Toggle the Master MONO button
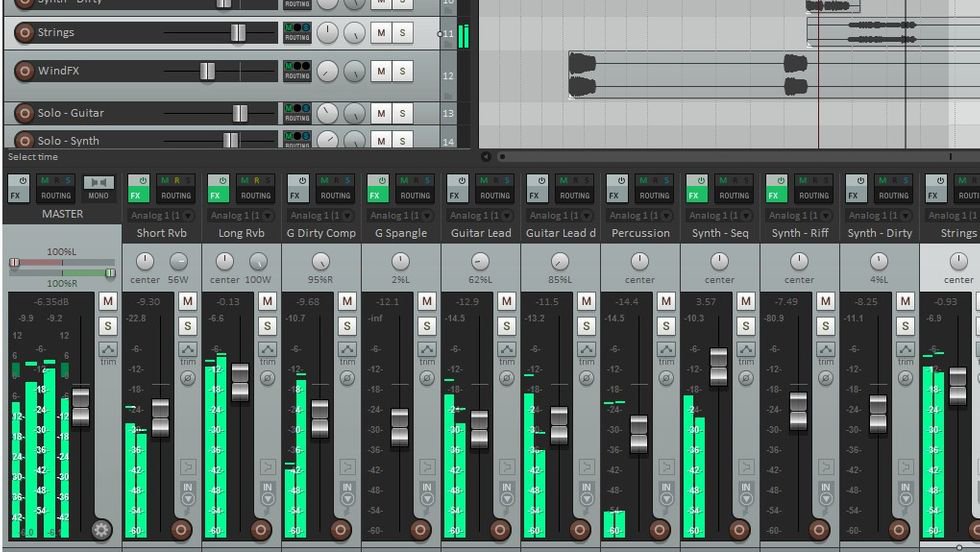This screenshot has width=980, height=552. (x=98, y=188)
